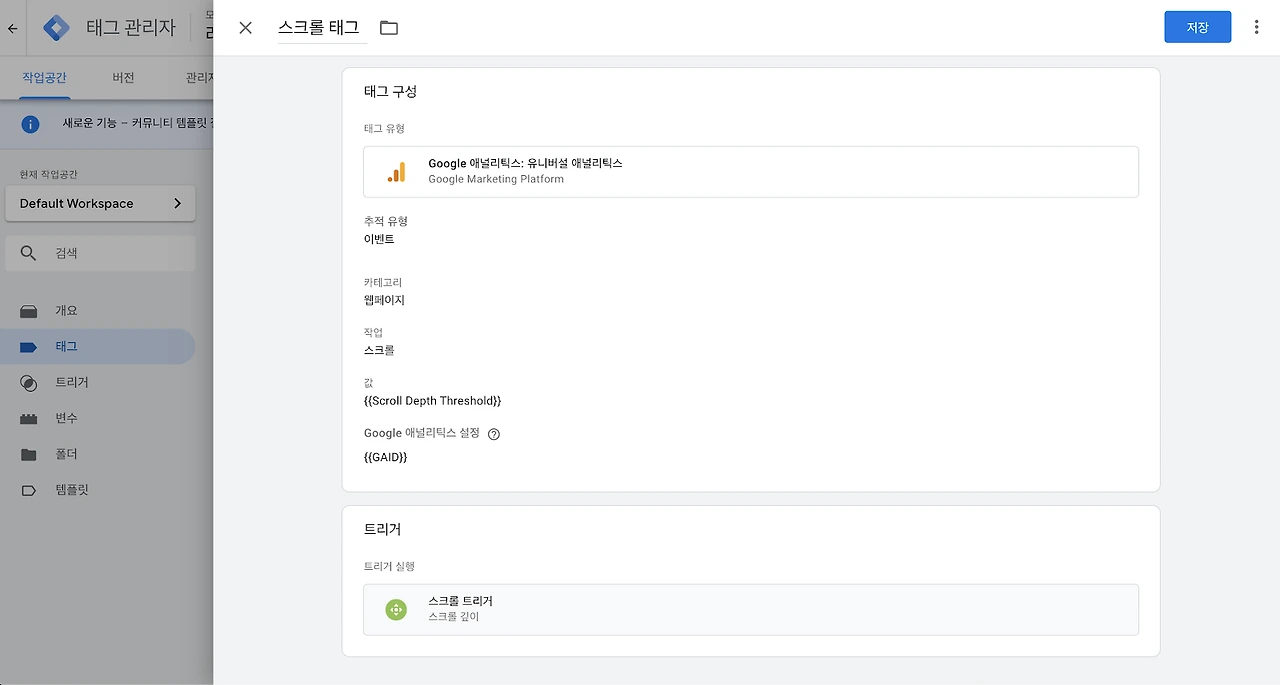Switch to the 작업공간 tab
The width and height of the screenshot is (1280, 685).
[45, 77]
